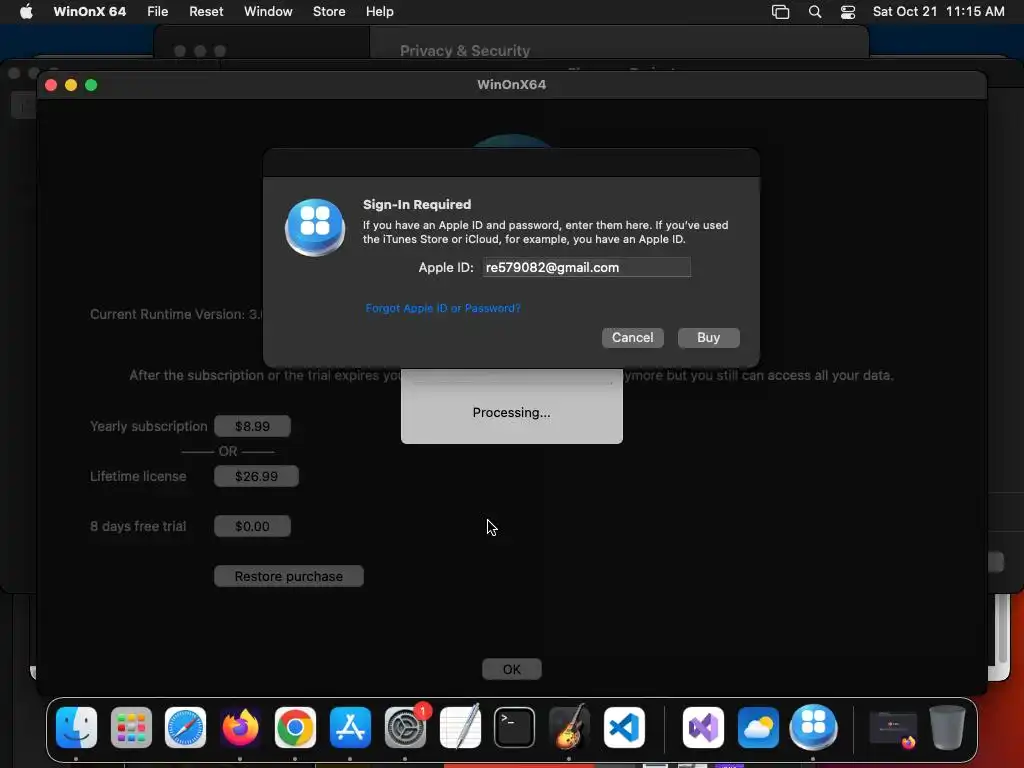1024x768 pixels.
Task: Click the Apple menu logo
Action: (26, 11)
